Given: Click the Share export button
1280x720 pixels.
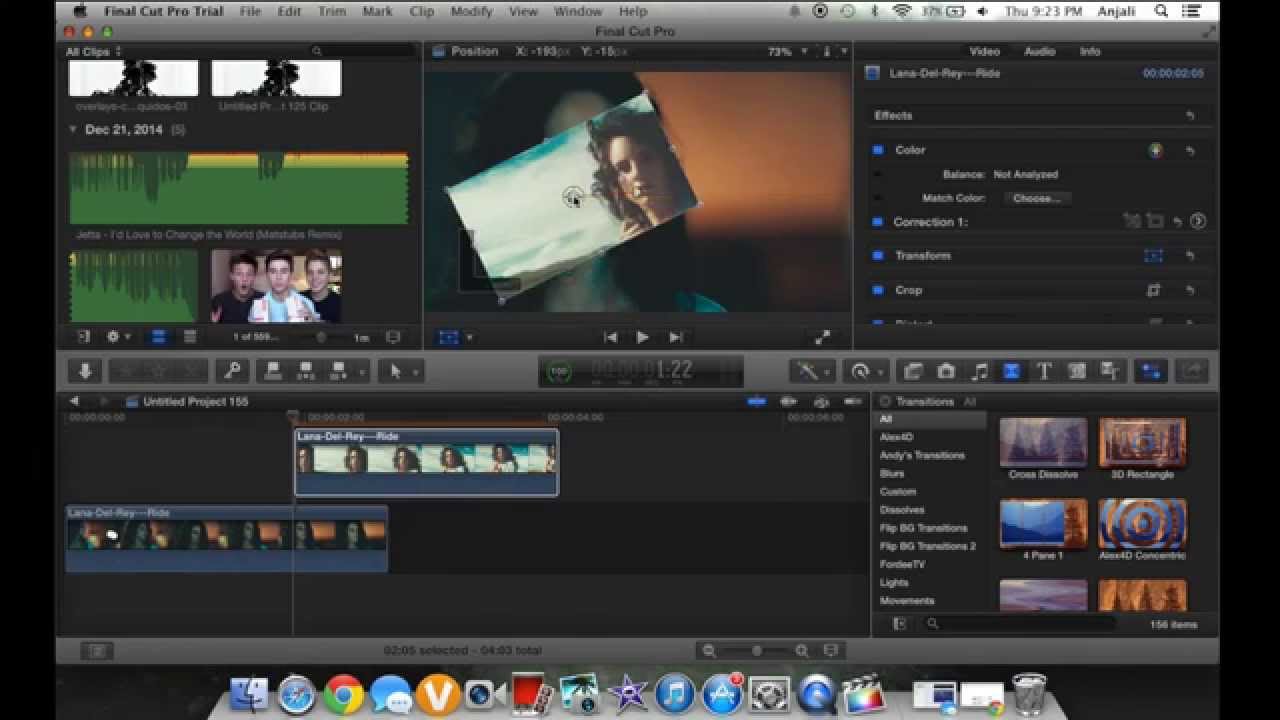Looking at the screenshot, I should click(x=1192, y=371).
